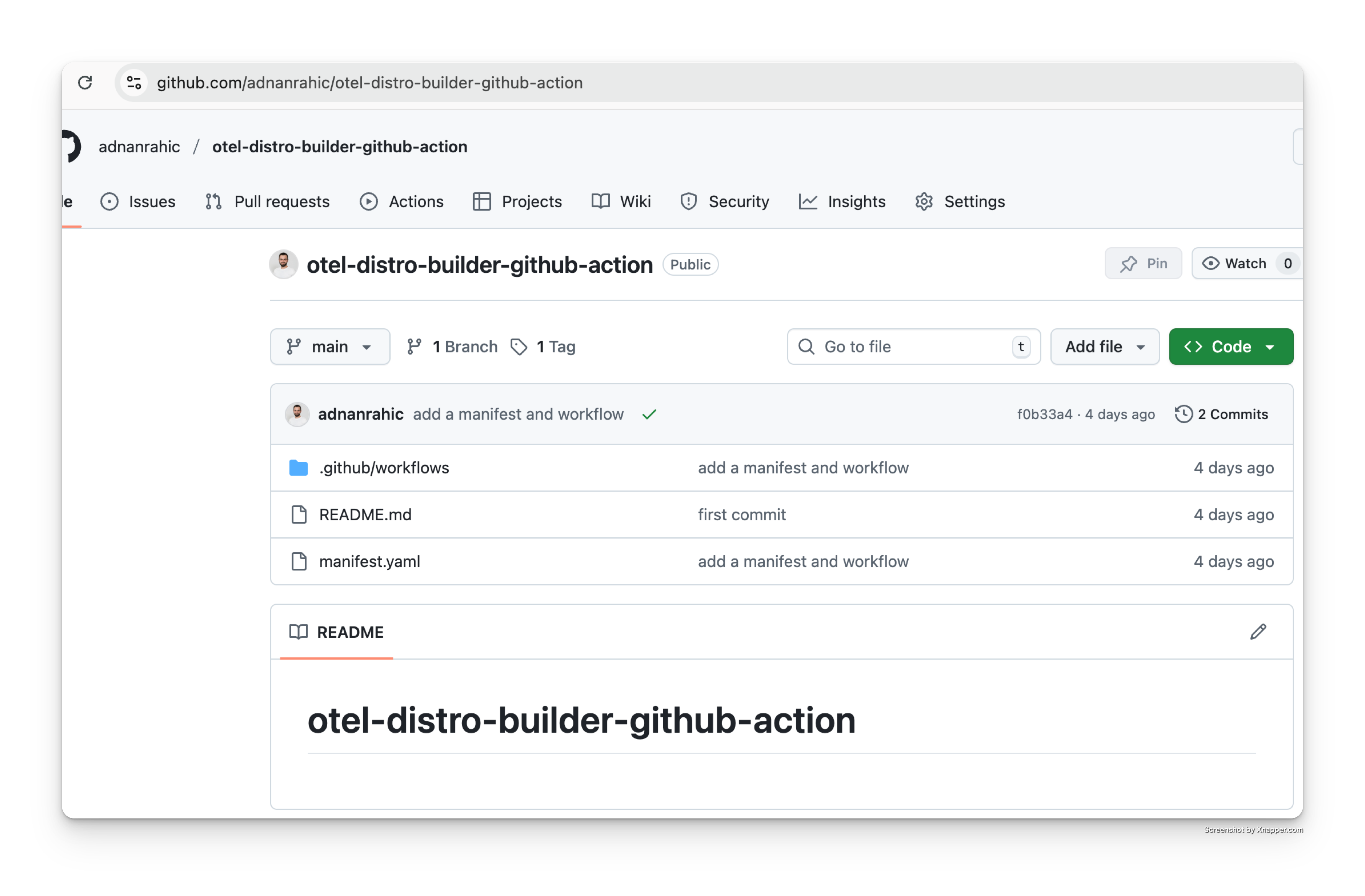Expand the main branch selector
This screenshot has height=896, width=1365.
tap(330, 347)
